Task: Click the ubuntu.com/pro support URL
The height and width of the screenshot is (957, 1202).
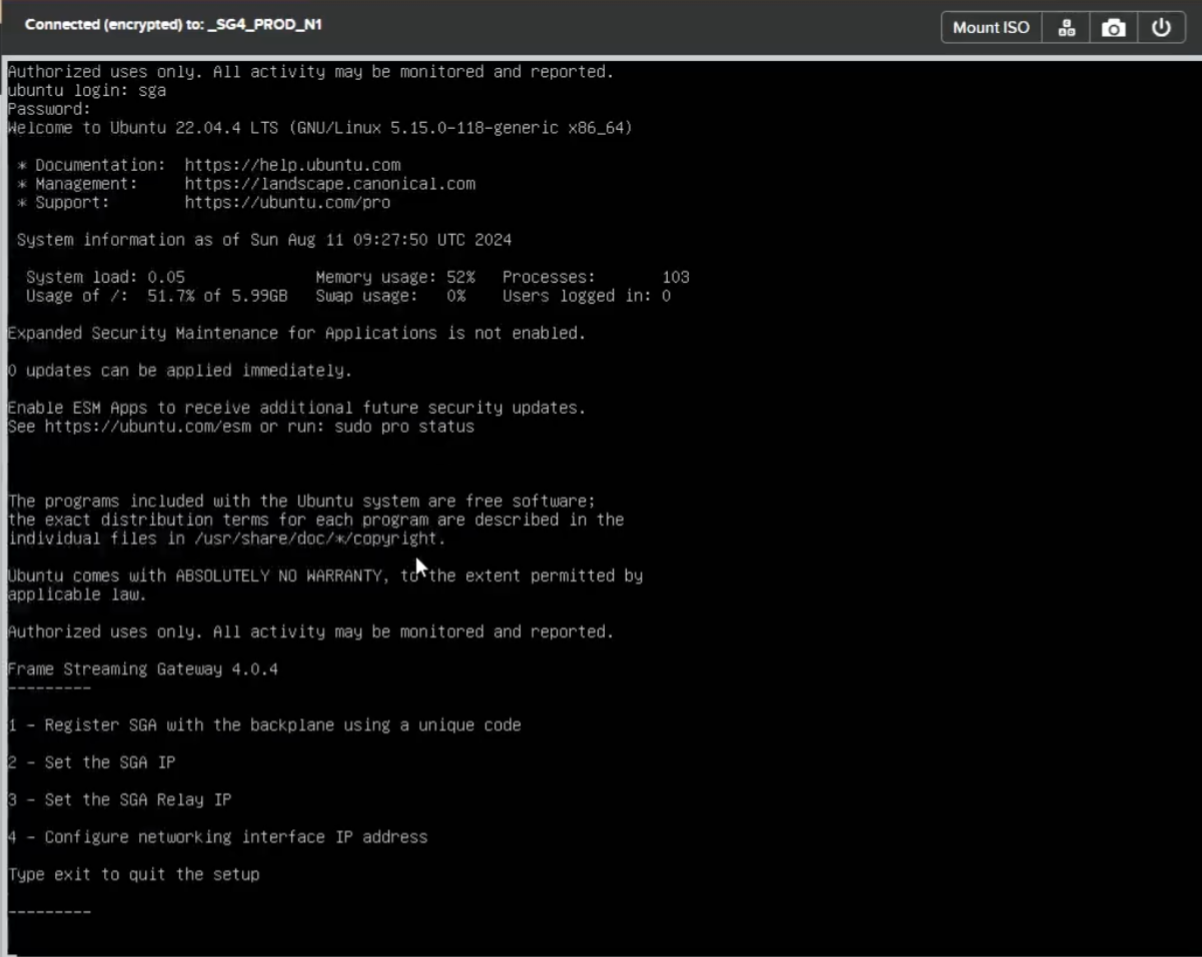Action: [287, 203]
